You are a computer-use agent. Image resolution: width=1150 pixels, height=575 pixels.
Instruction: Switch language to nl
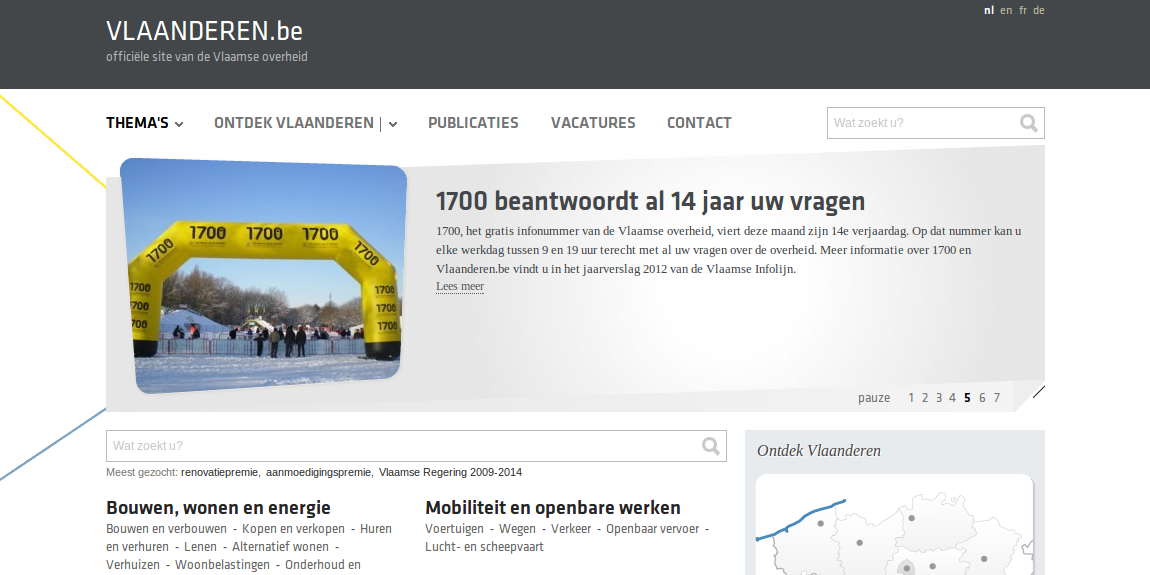point(989,10)
